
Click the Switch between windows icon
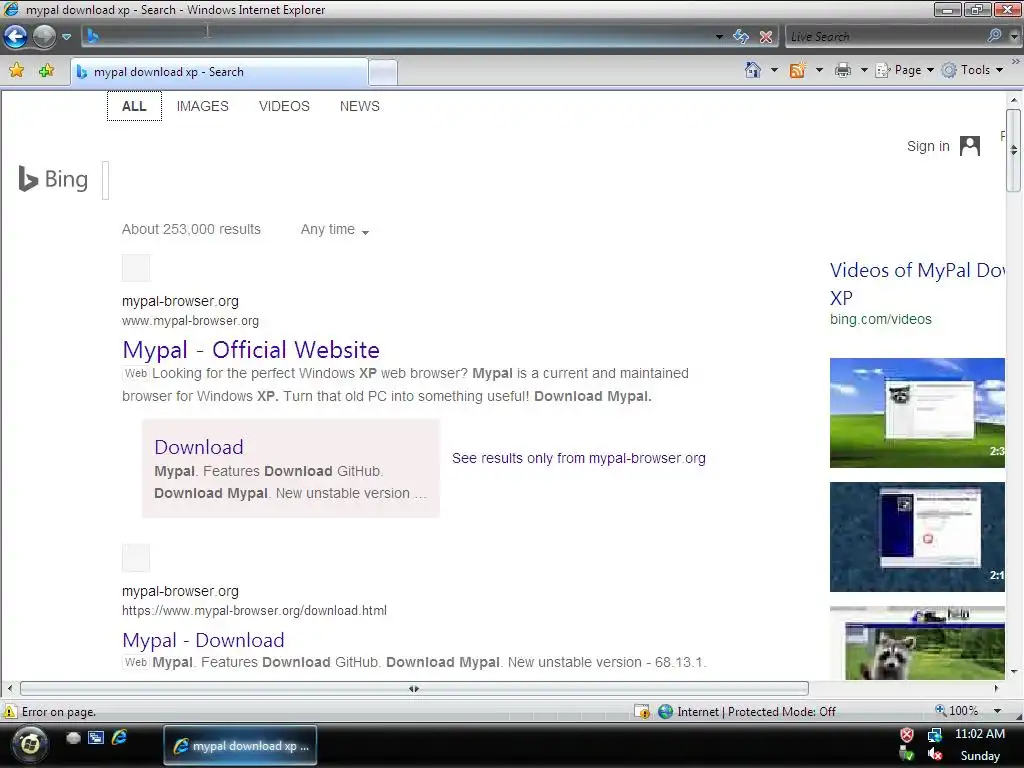pos(96,738)
